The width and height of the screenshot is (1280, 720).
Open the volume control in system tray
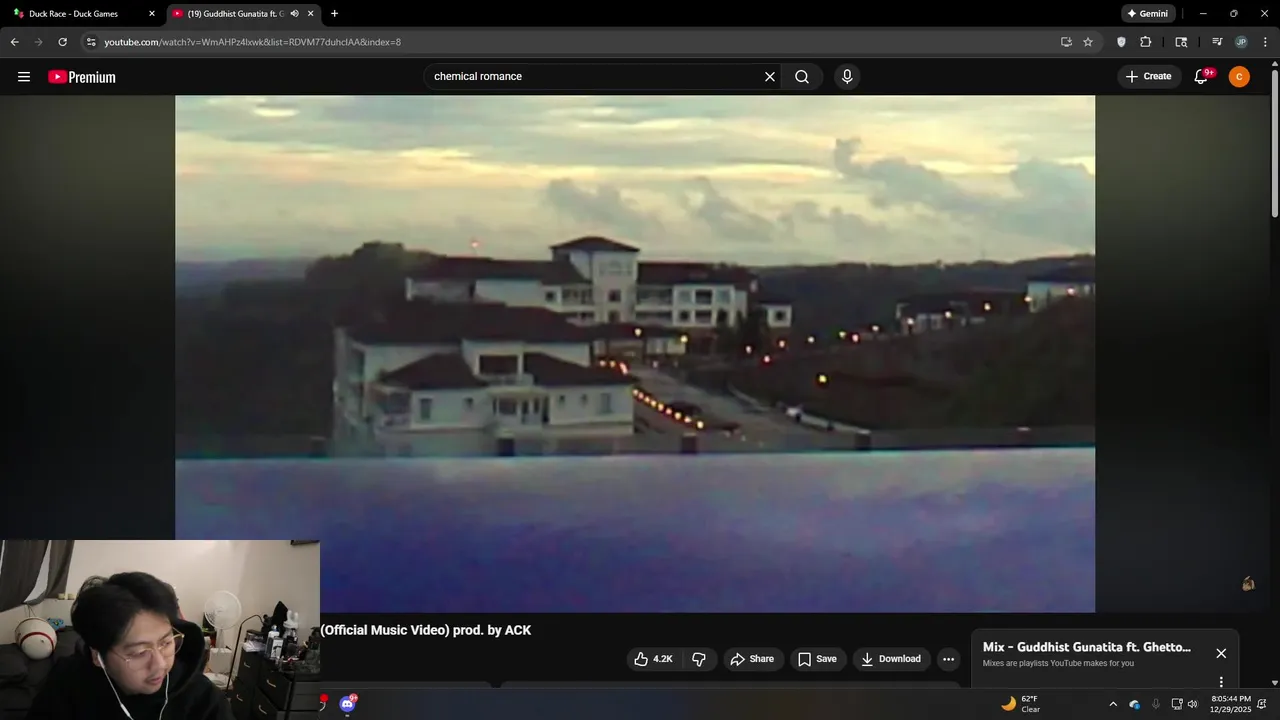coord(1192,704)
